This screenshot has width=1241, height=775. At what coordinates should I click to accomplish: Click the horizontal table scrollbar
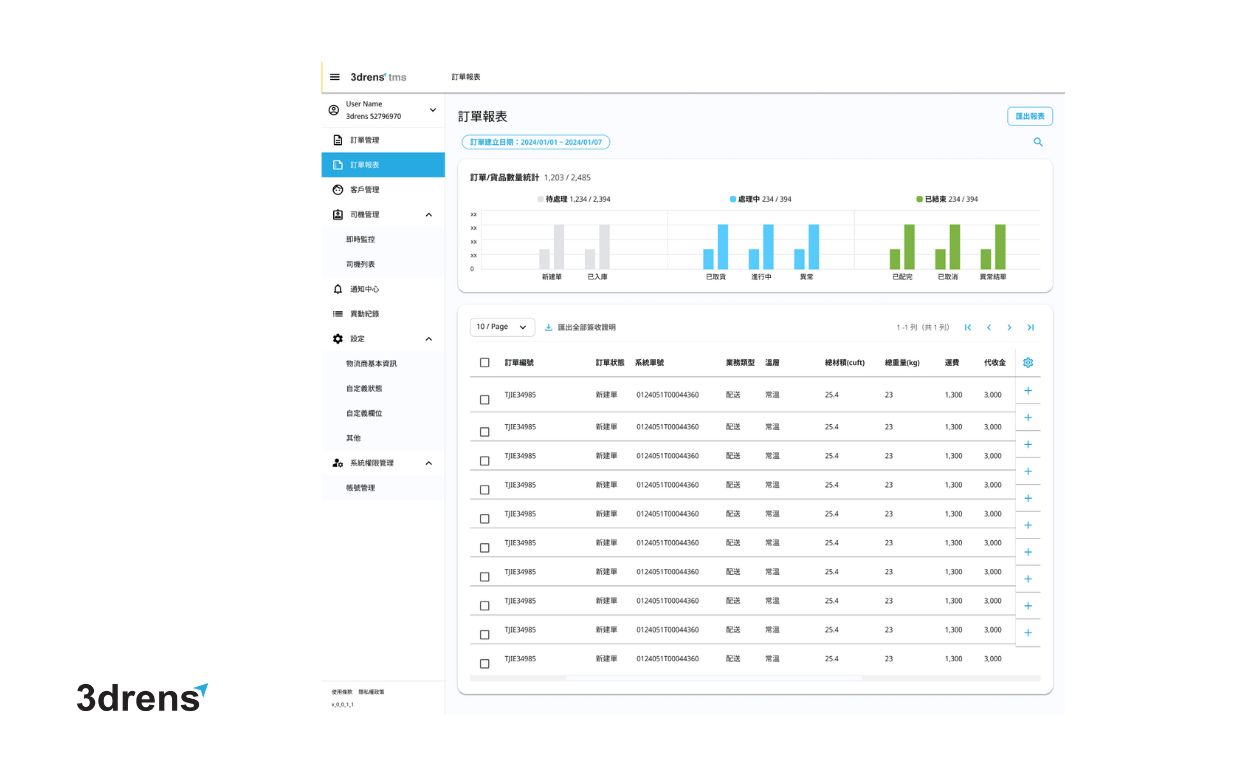(713, 678)
